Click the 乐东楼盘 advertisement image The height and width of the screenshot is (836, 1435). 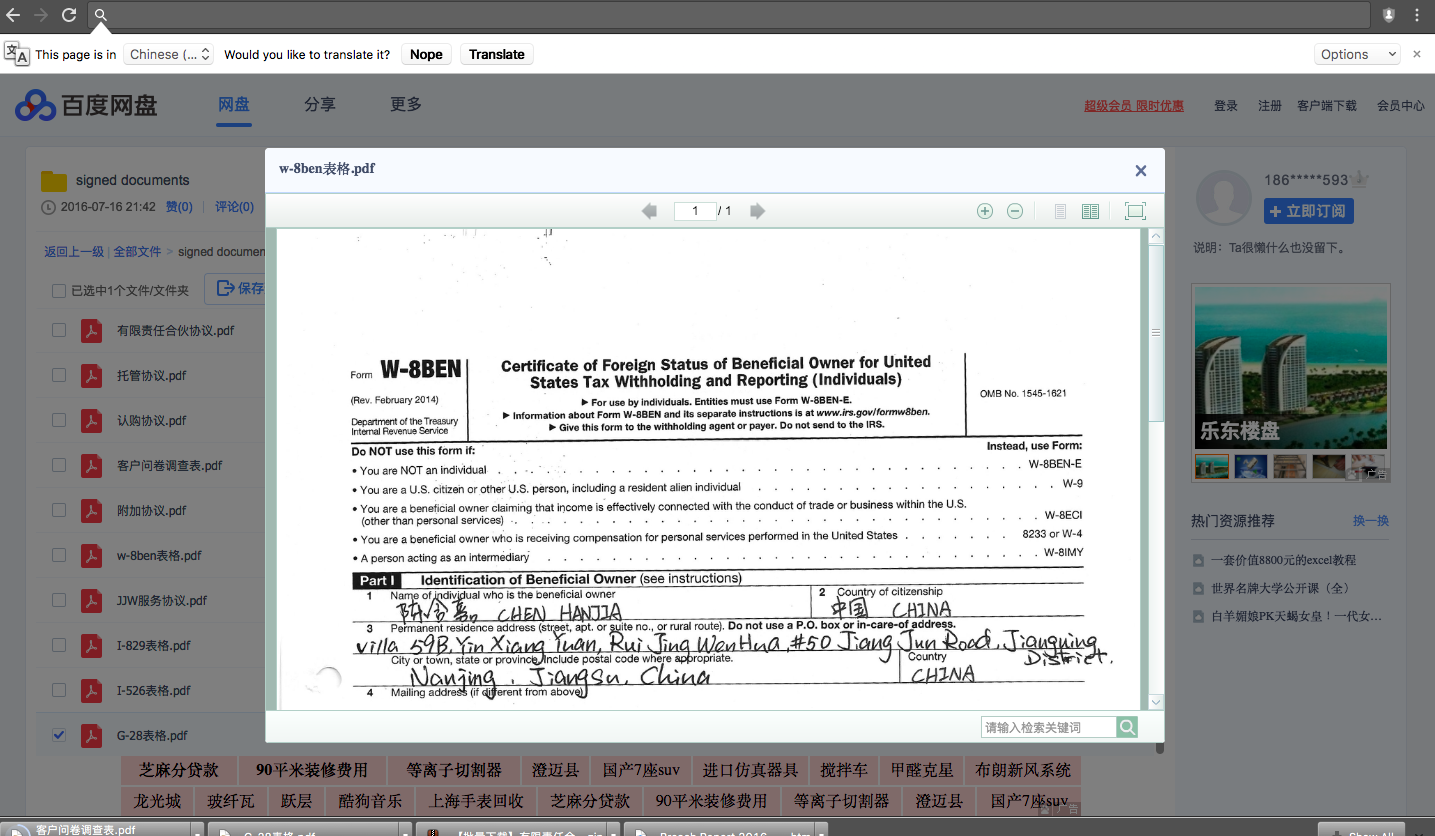click(1291, 368)
